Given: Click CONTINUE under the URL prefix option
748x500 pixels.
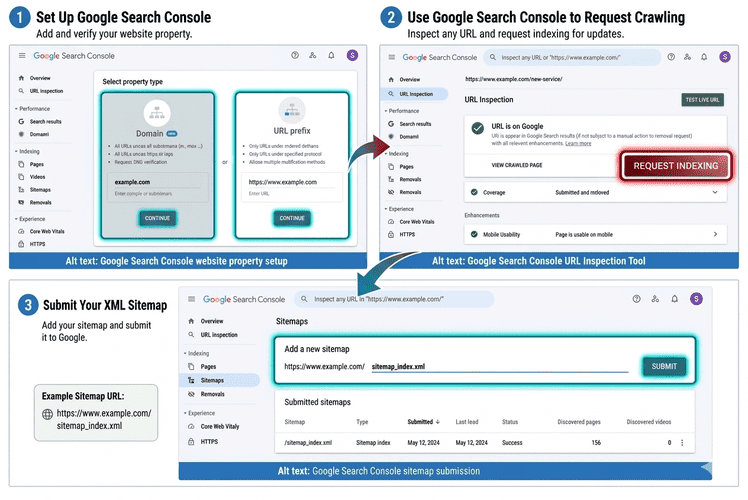Looking at the screenshot, I should coord(292,218).
